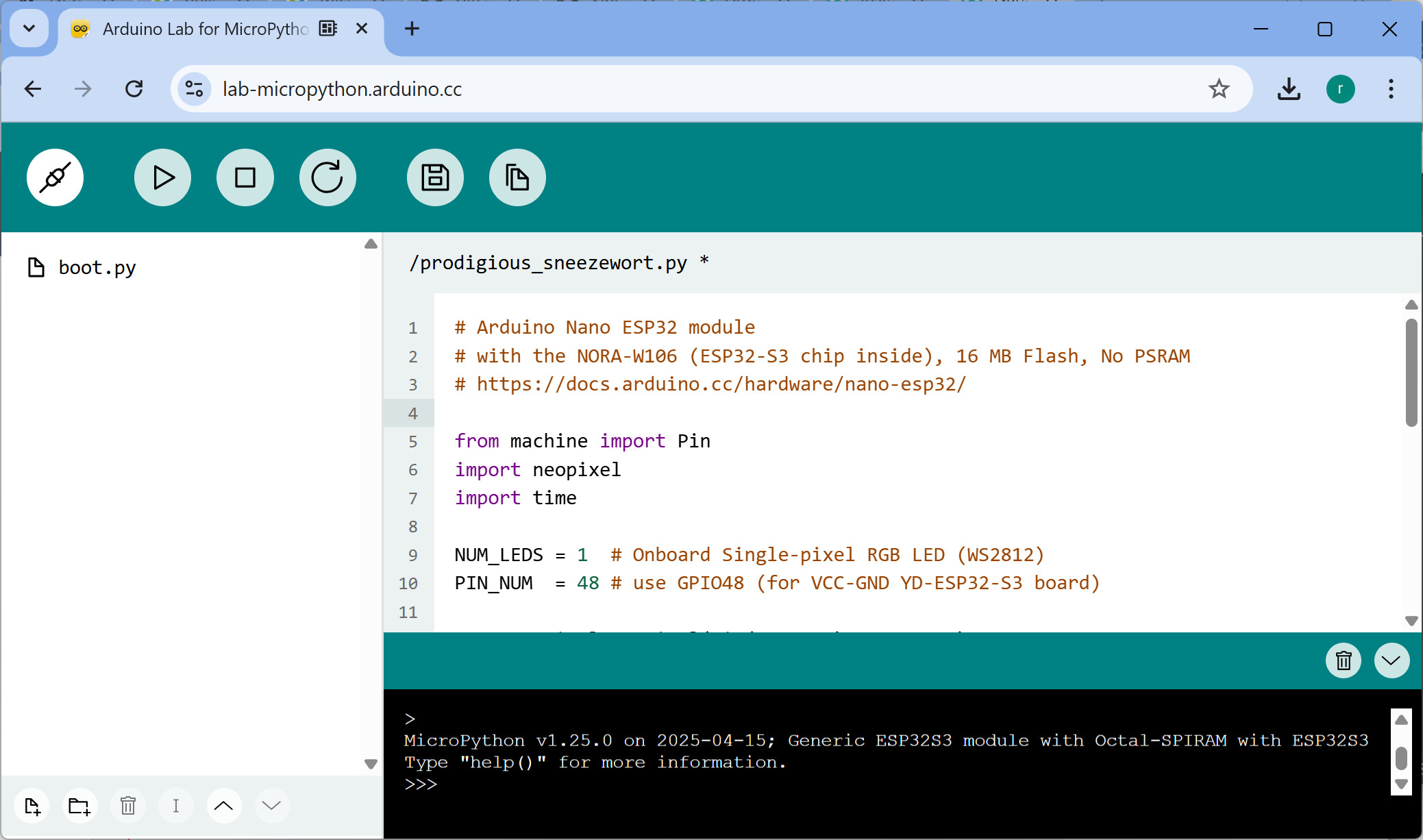Viewport: 1423px width, 840px height.
Task: Open the browser downloads icon
Action: click(x=1289, y=89)
